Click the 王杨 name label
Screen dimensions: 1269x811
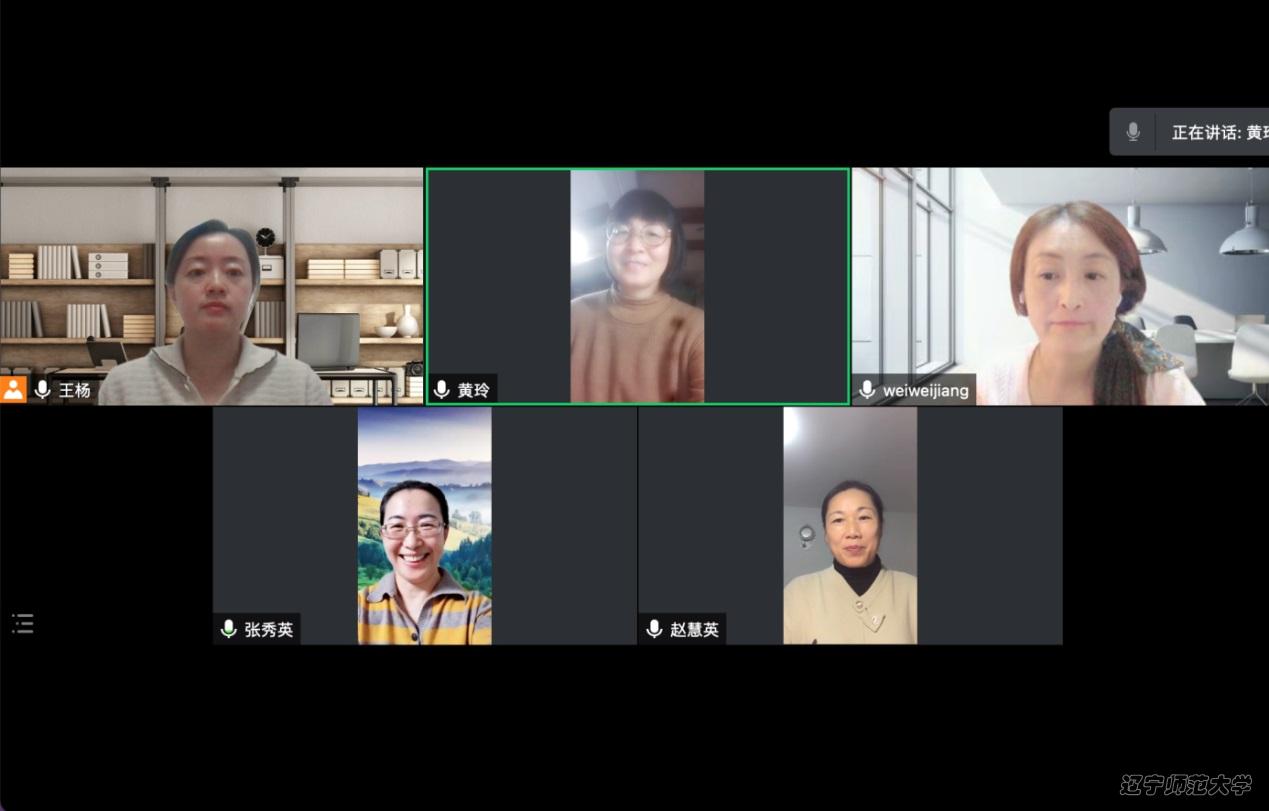point(75,390)
